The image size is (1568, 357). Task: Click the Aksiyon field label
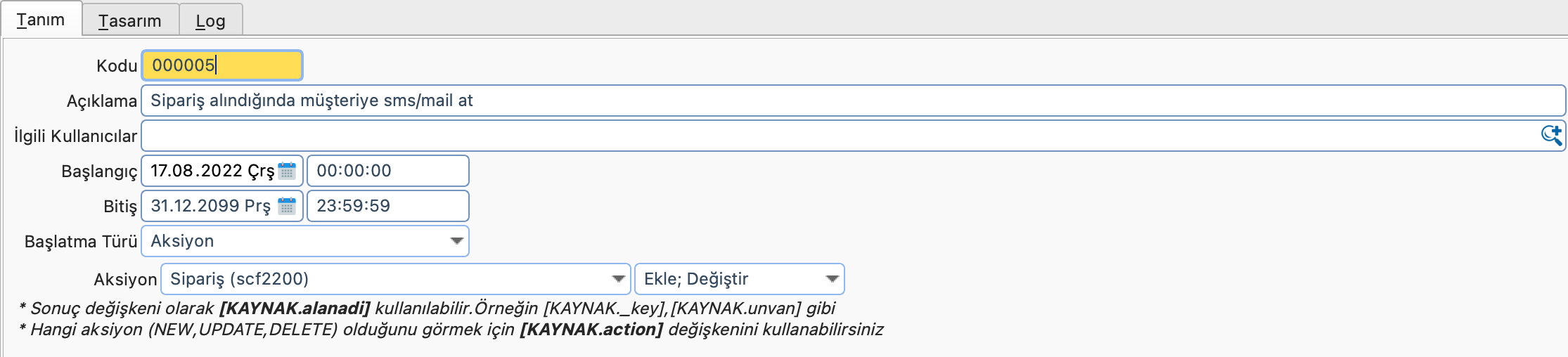[x=125, y=280]
